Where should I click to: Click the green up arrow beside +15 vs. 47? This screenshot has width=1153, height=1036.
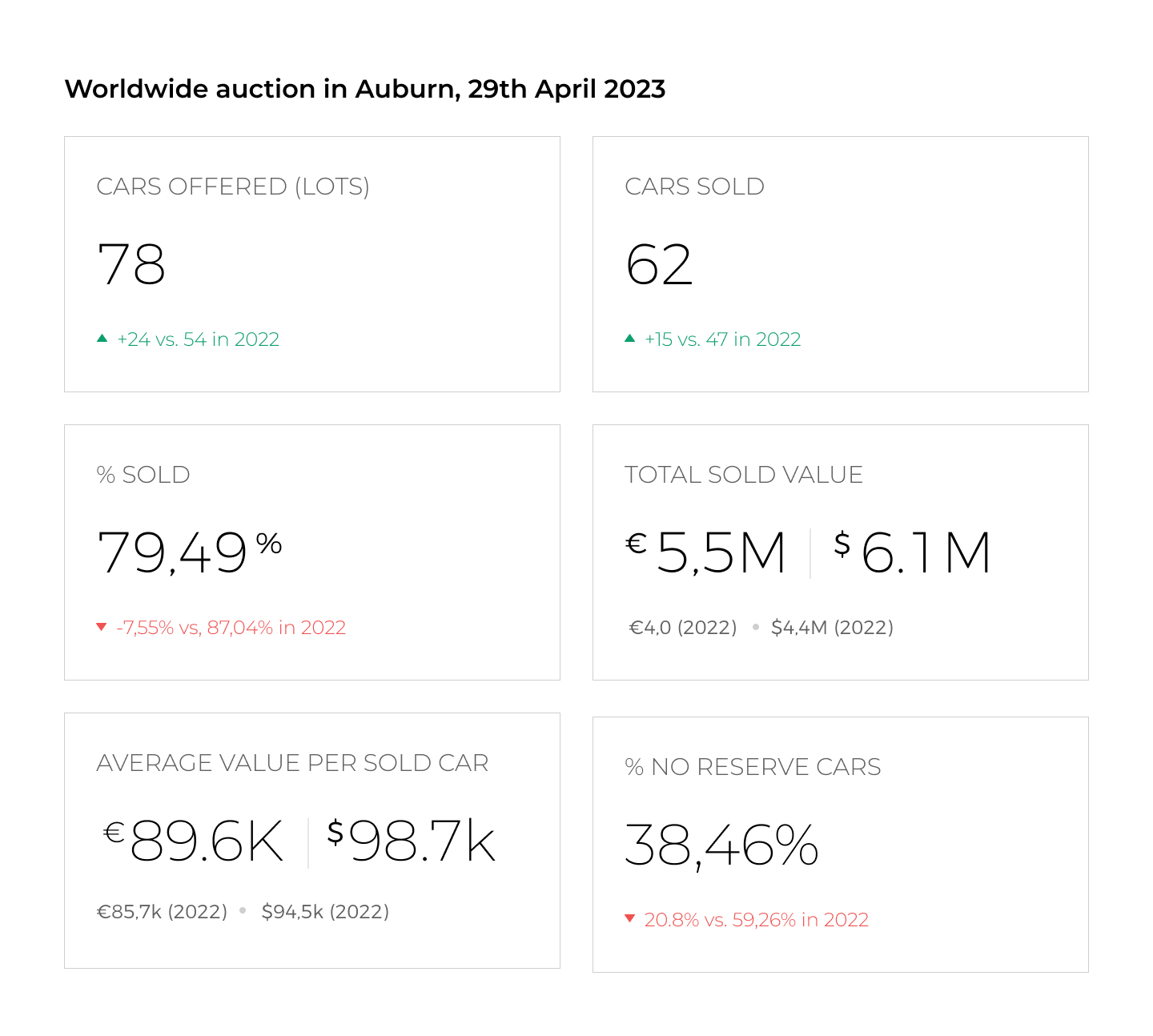[x=629, y=339]
